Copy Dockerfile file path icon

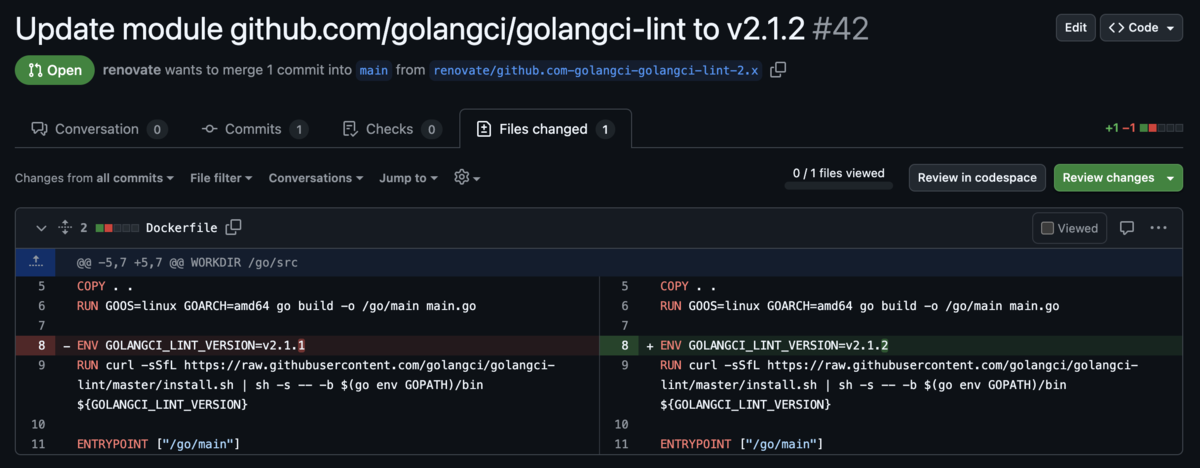(x=233, y=227)
